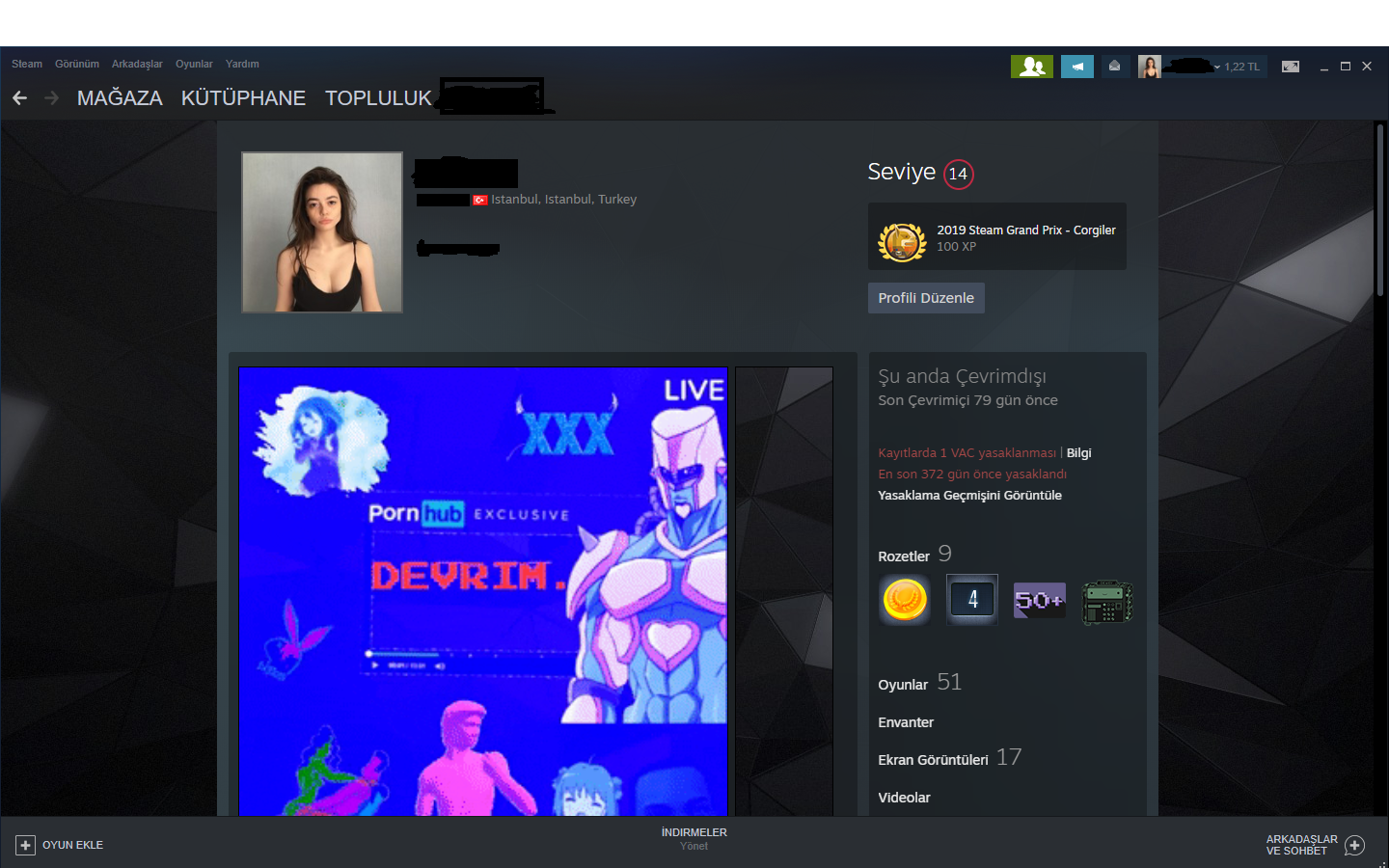Image resolution: width=1389 pixels, height=868 pixels.
Task: Open the Oyunlar 51 games link
Action: coord(919,683)
